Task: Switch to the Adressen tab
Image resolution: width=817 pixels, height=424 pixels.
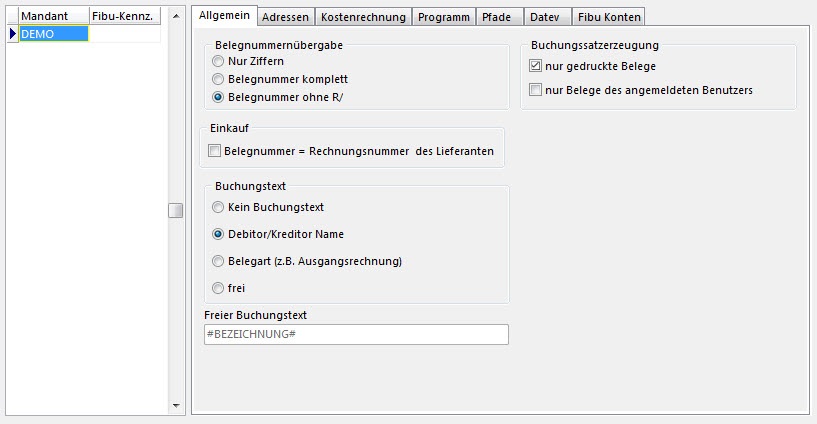Action: click(285, 17)
